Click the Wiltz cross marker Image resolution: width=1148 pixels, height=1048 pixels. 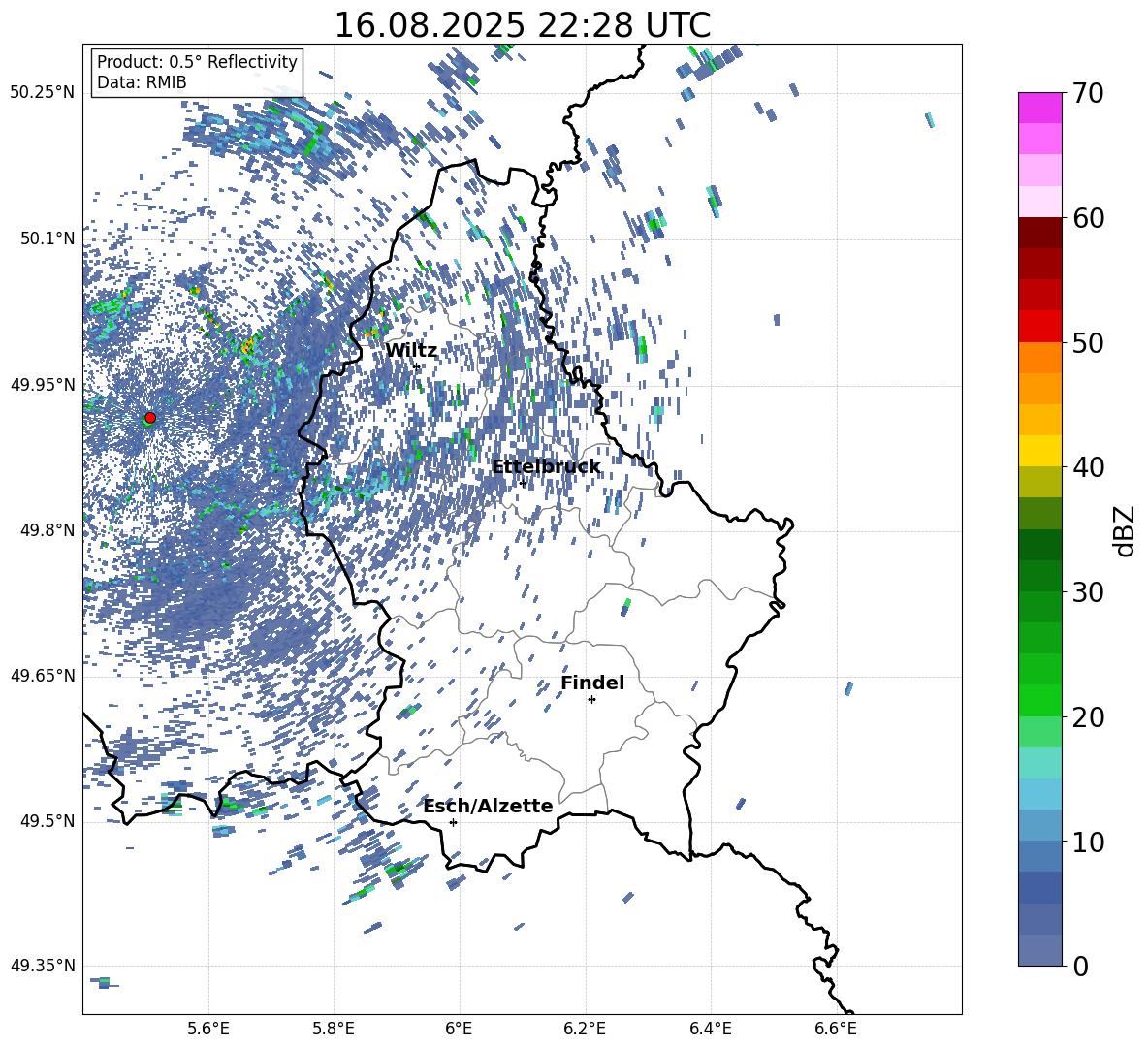click(x=417, y=367)
